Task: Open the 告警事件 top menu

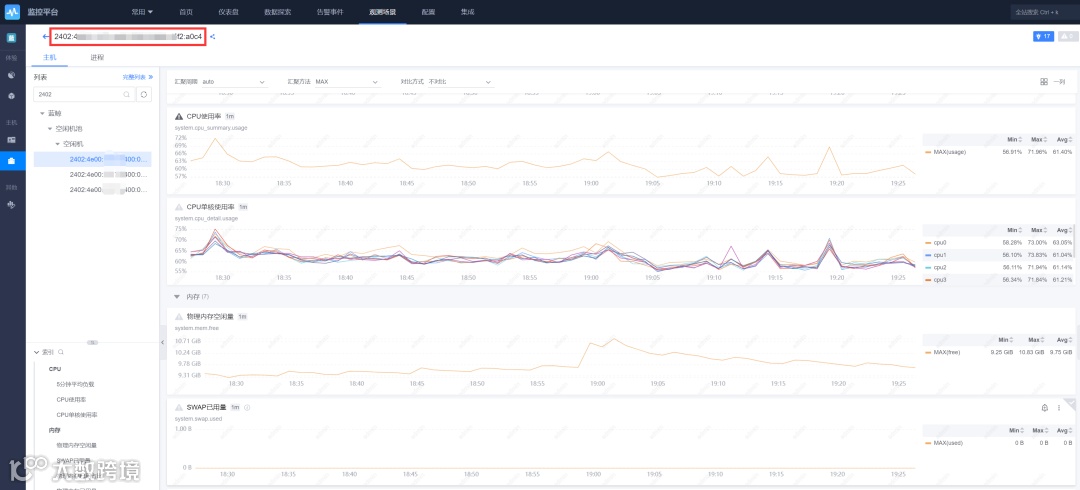Action: point(330,12)
